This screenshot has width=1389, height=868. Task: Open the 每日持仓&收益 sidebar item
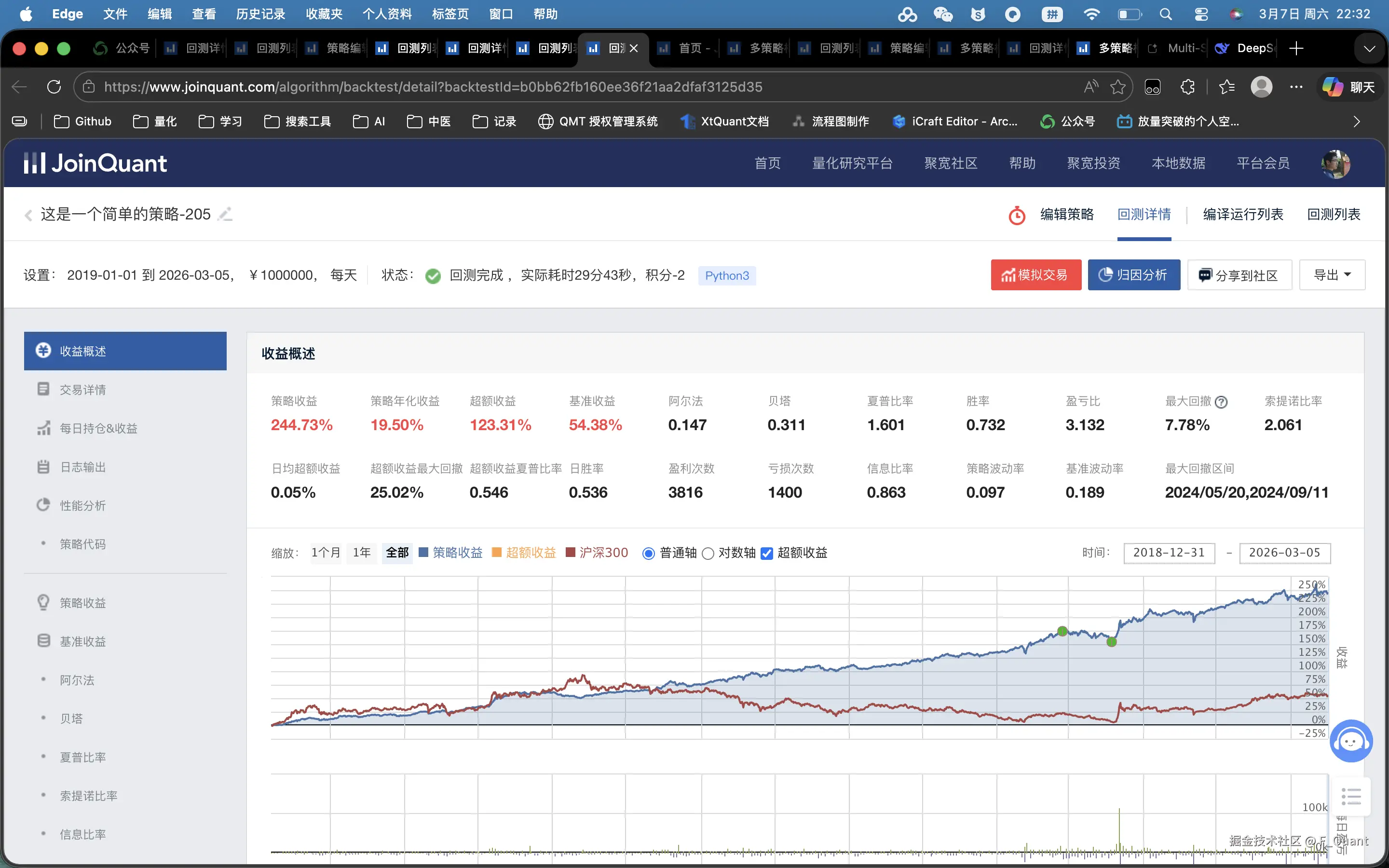(x=98, y=428)
